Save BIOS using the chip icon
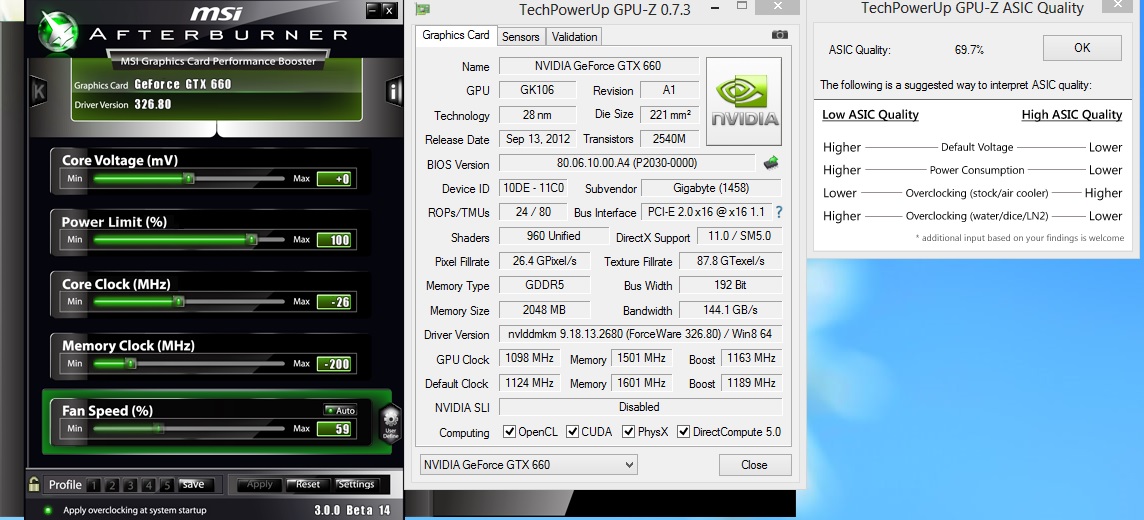The image size is (1144, 520). [x=771, y=163]
